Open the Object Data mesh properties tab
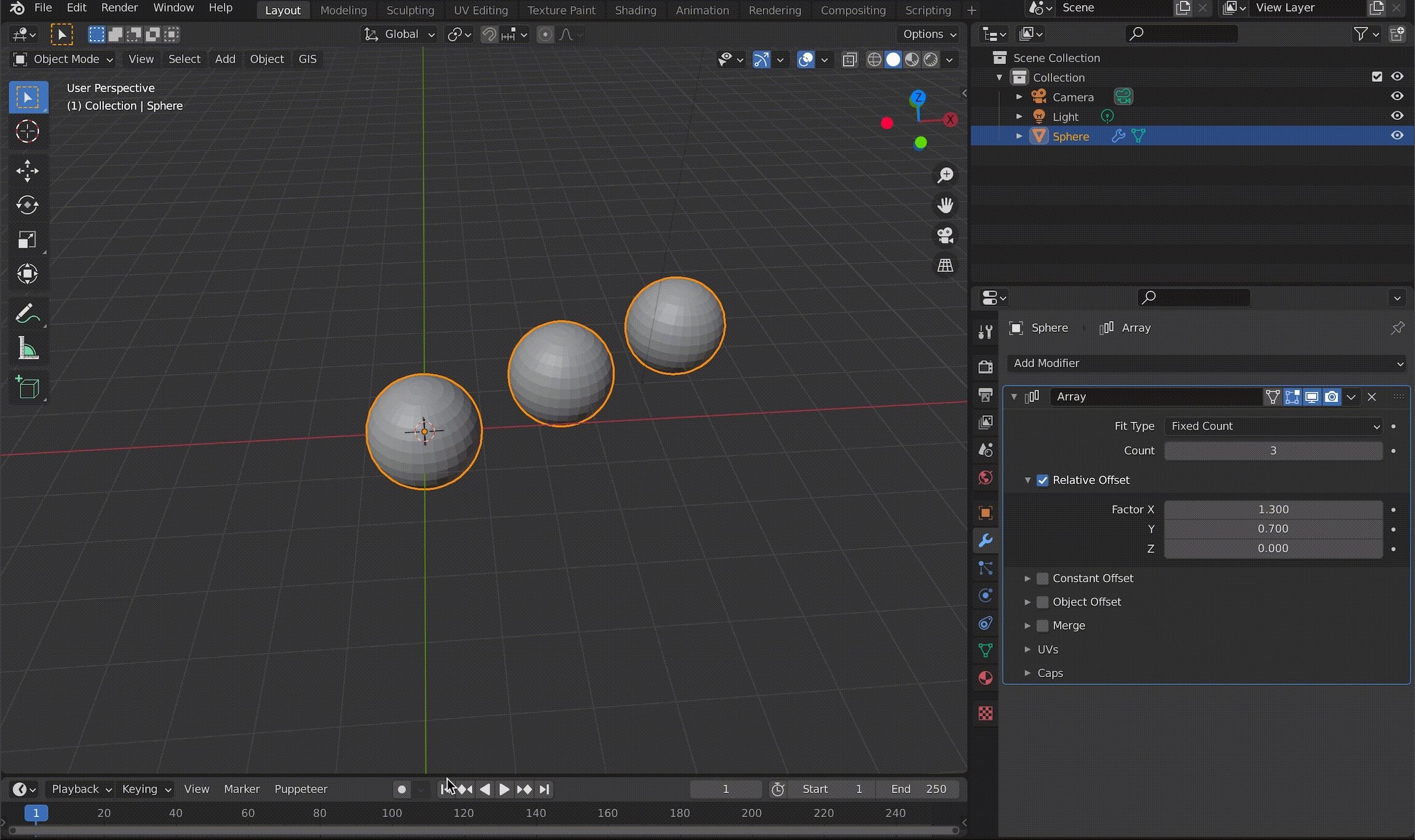 coord(986,651)
